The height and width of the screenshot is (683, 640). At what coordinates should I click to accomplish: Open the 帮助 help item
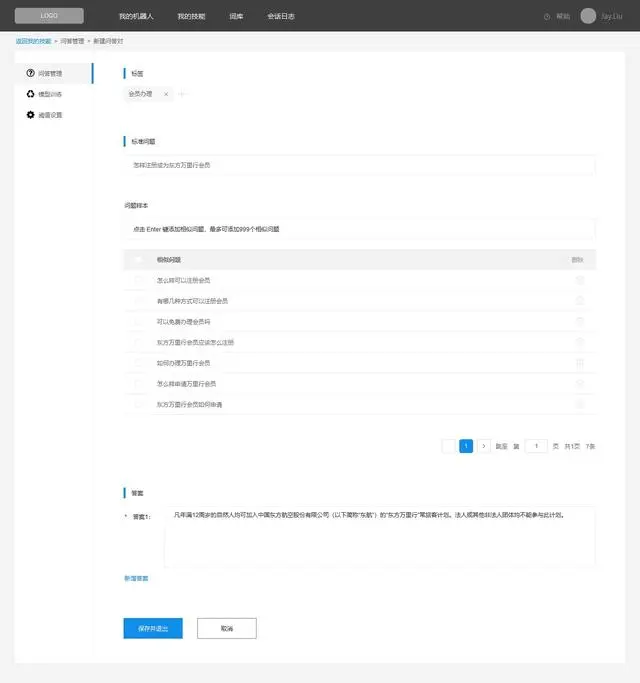click(563, 16)
